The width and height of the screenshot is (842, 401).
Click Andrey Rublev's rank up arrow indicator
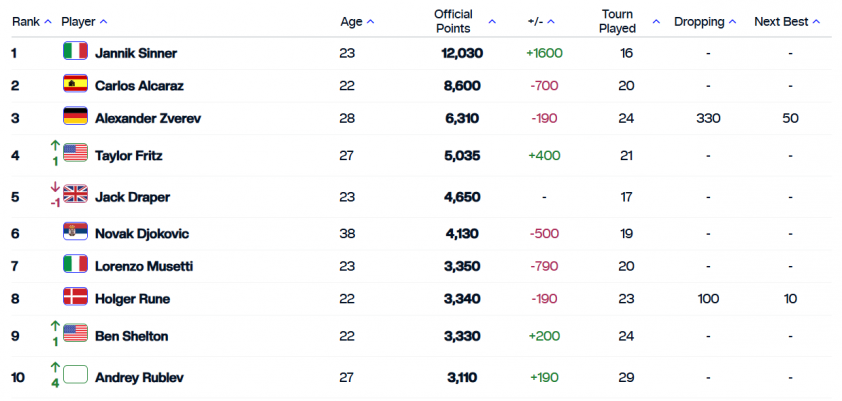[x=54, y=367]
